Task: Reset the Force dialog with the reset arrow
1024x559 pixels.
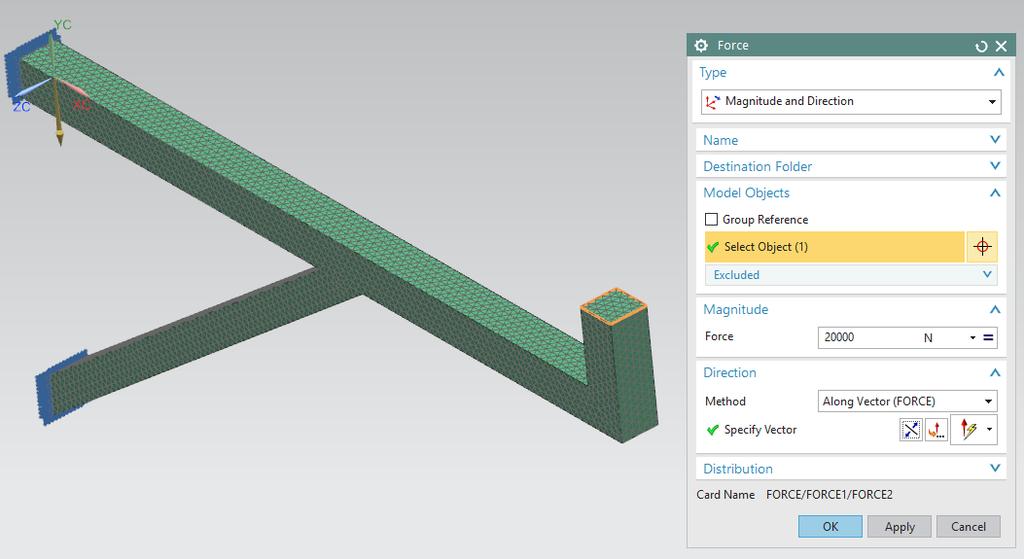Action: tap(981, 46)
